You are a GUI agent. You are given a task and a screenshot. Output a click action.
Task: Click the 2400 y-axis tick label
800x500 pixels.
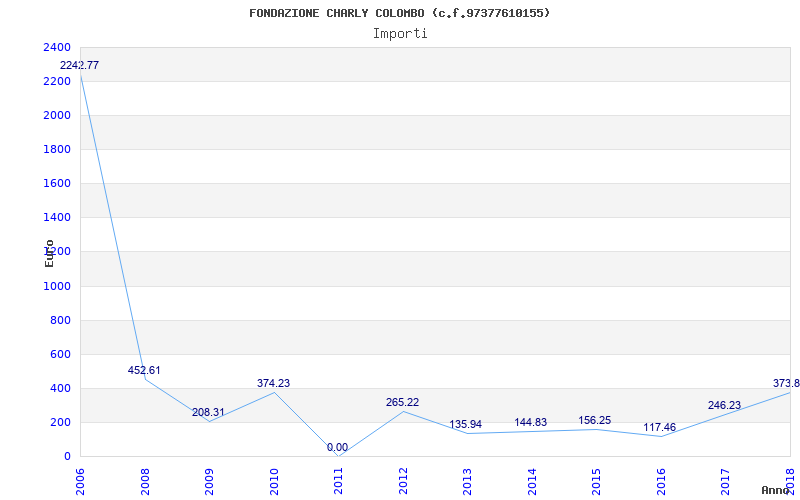57,47
